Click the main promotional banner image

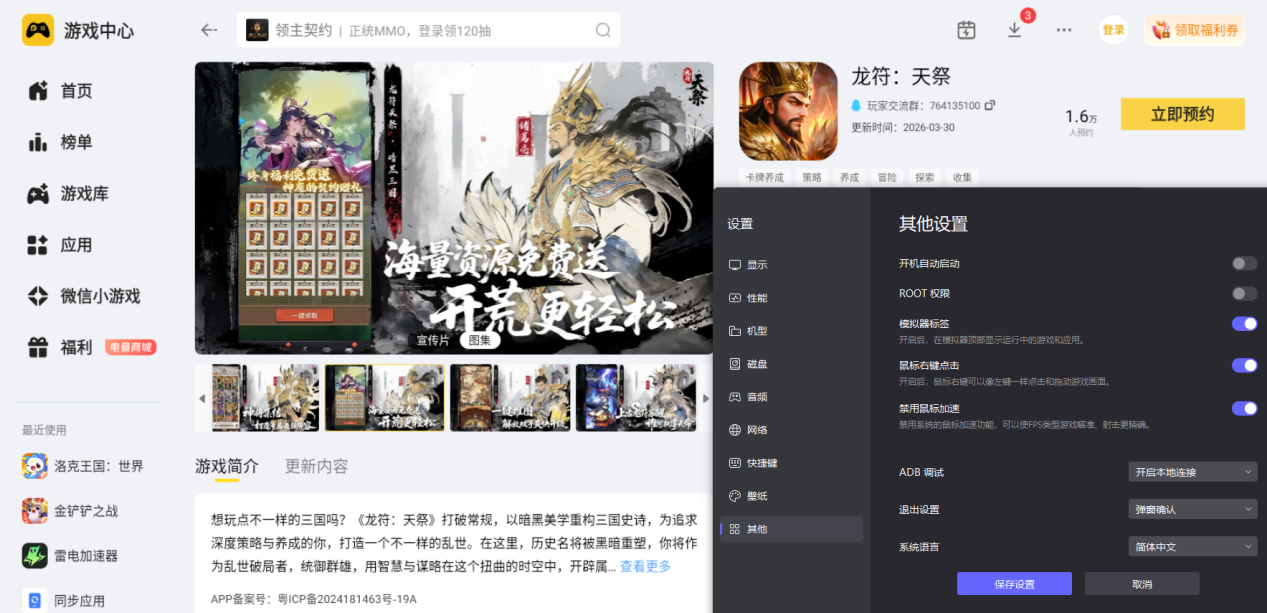tap(454, 208)
